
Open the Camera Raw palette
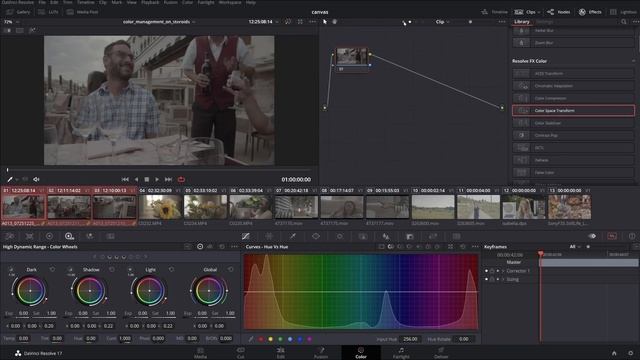click(9, 236)
